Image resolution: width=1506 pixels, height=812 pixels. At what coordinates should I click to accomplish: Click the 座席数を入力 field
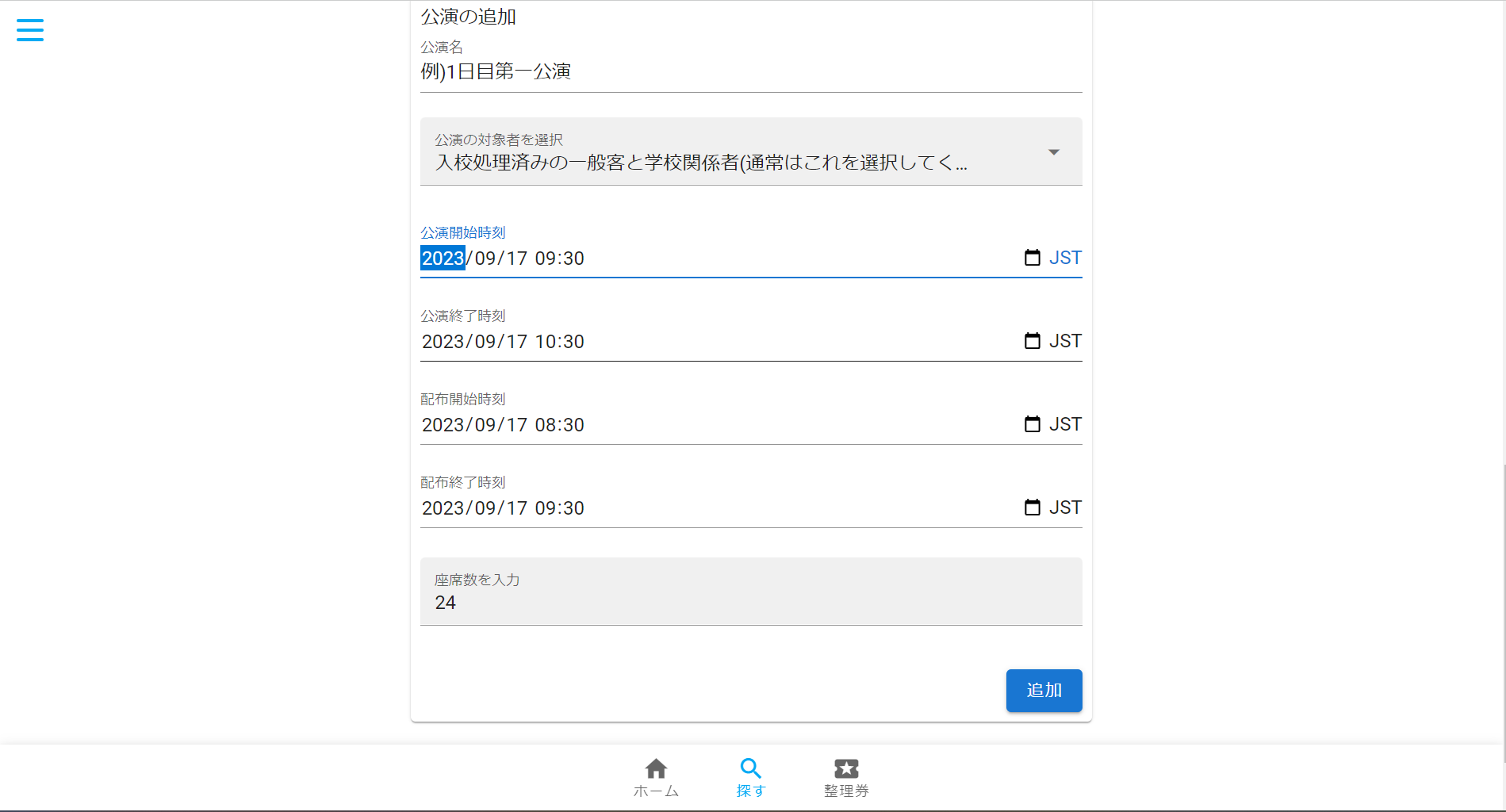751,592
